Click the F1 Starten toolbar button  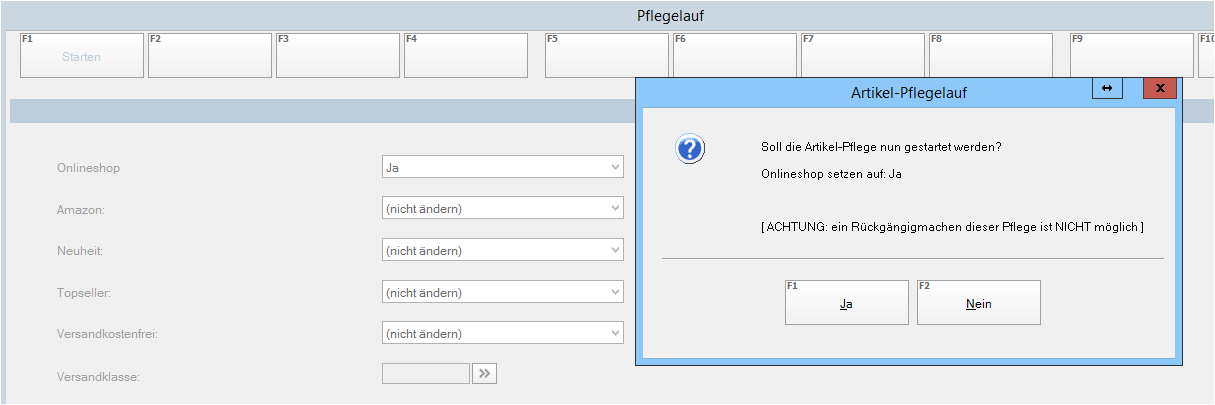pyautogui.click(x=81, y=56)
